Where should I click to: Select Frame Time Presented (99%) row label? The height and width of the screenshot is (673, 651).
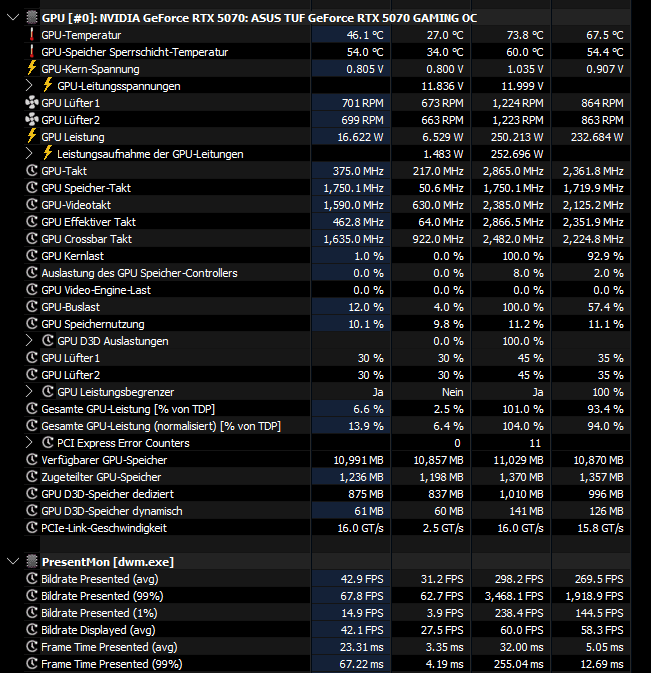point(112,664)
